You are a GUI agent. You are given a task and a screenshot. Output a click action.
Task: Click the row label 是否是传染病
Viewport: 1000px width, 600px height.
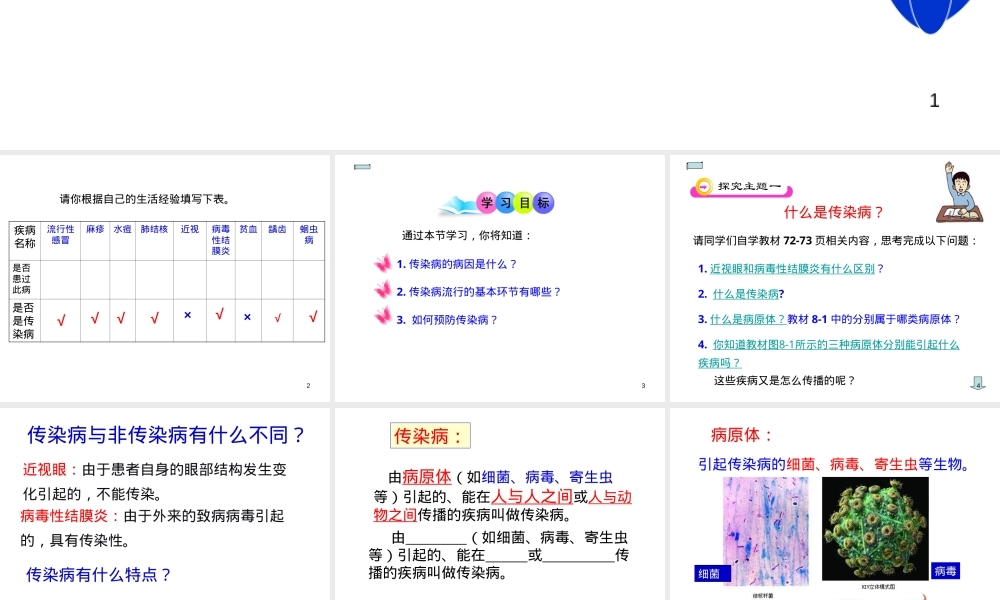pyautogui.click(x=24, y=321)
